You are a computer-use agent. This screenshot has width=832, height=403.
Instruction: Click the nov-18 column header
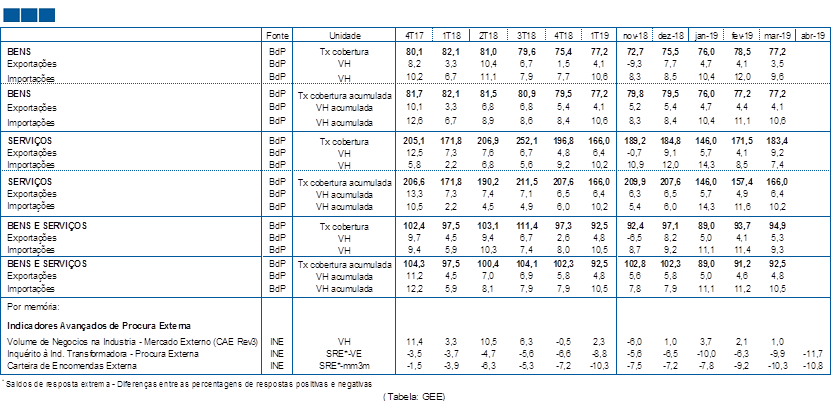634,36
